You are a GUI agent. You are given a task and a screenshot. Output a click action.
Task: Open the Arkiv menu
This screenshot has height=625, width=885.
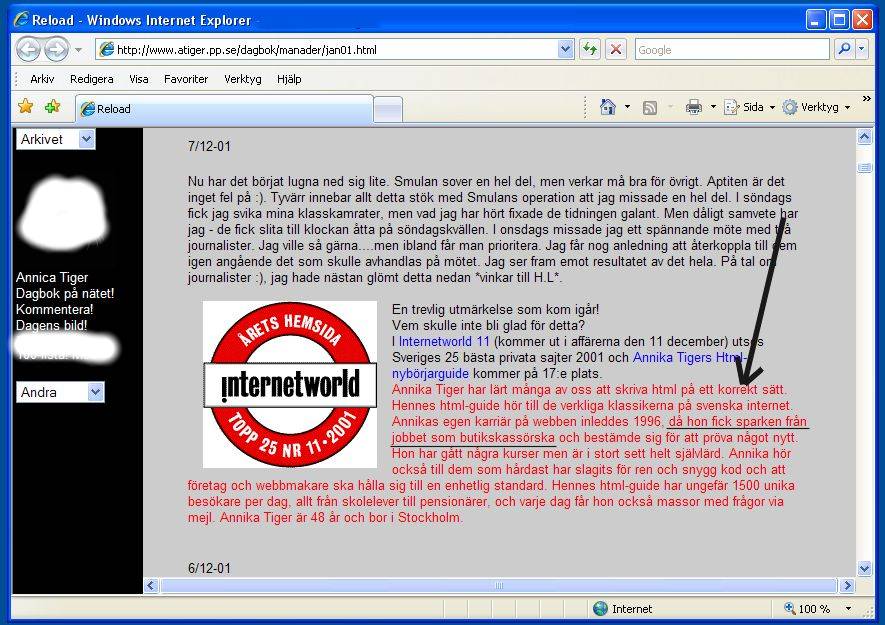tap(42, 79)
